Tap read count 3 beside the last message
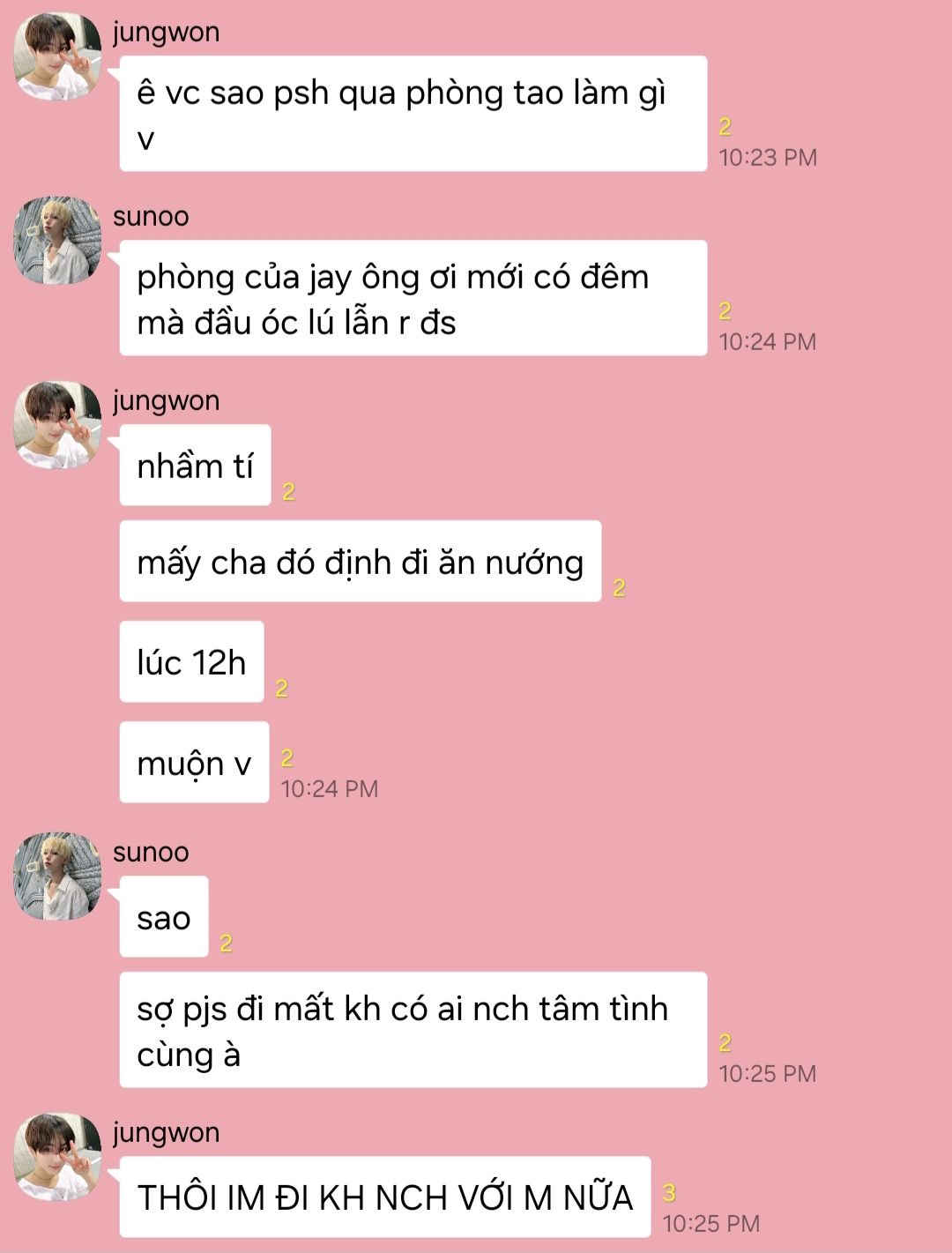 [x=669, y=1193]
